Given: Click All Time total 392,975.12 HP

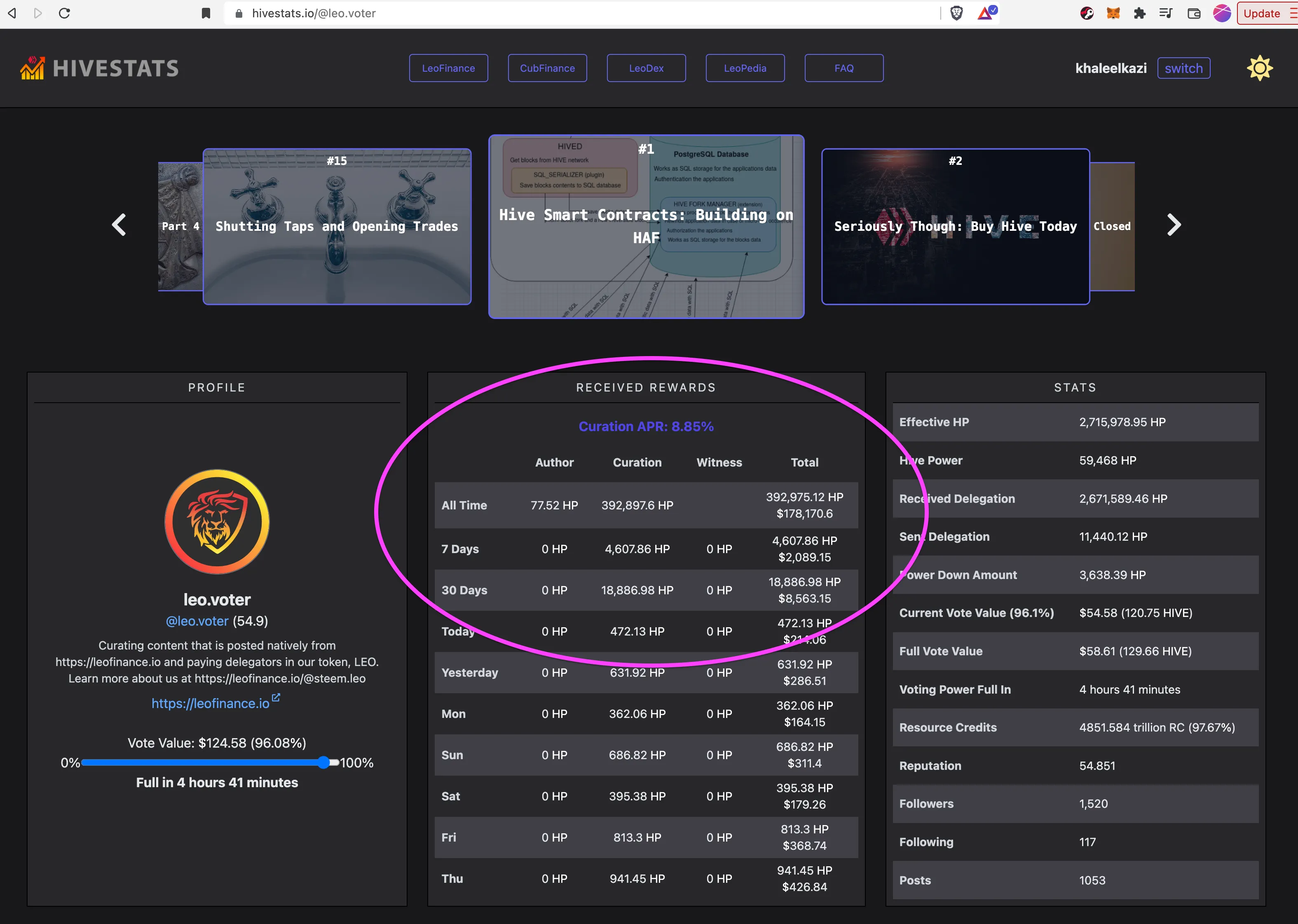Looking at the screenshot, I should click(x=804, y=497).
